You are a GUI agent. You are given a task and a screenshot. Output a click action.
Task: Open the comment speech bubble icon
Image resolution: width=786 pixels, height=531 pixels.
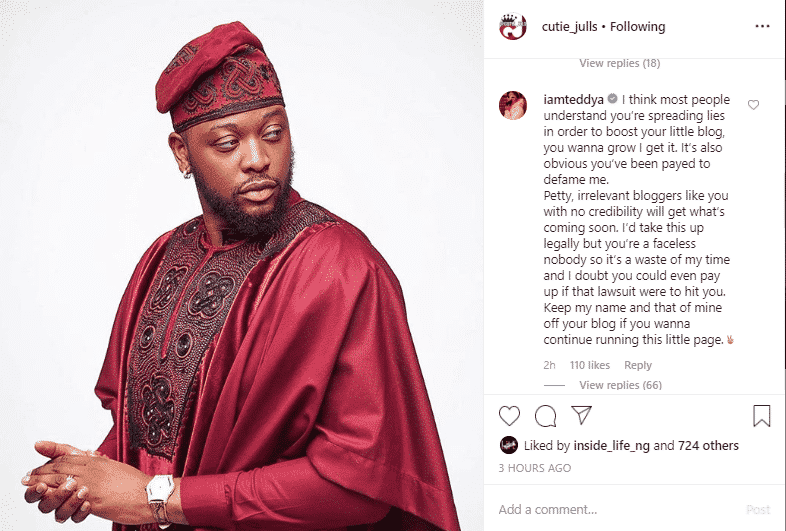tap(545, 416)
